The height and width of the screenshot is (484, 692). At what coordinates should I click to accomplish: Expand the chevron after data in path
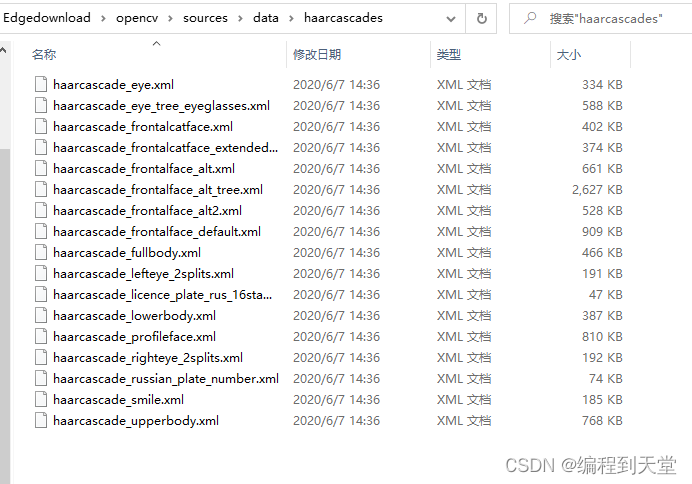(291, 19)
